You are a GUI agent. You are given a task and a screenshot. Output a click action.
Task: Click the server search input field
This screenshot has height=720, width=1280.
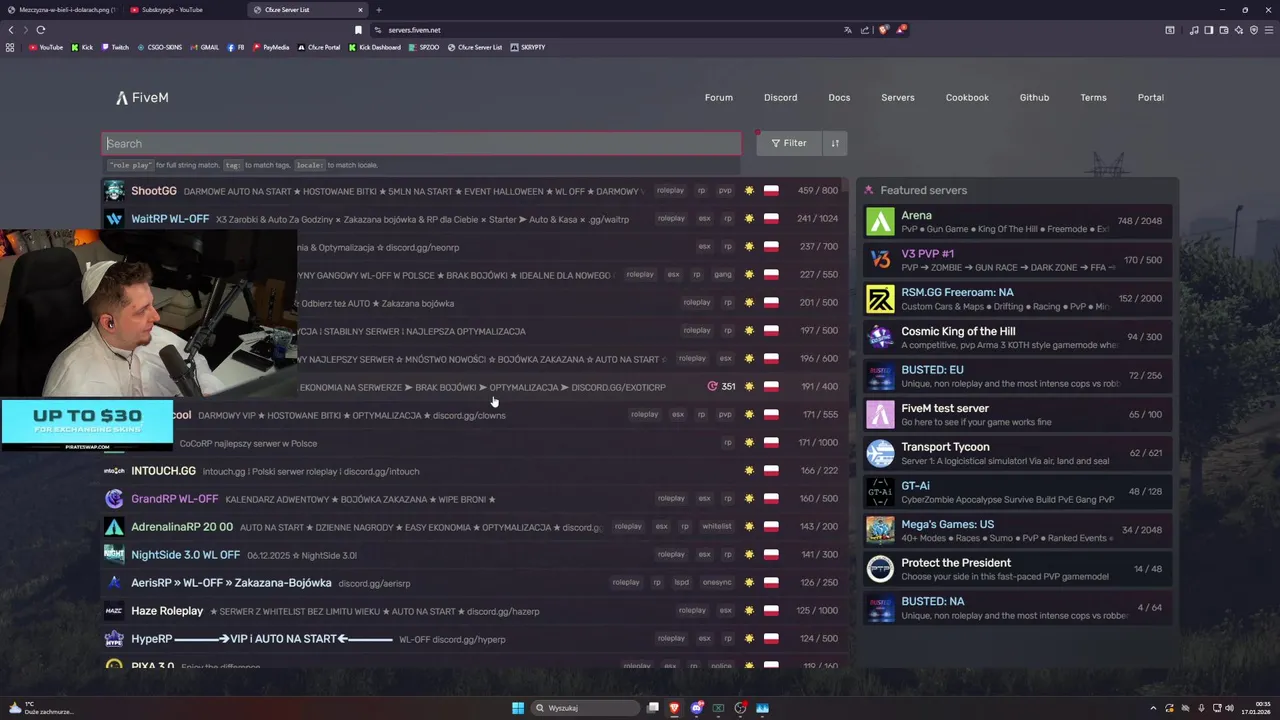click(421, 143)
